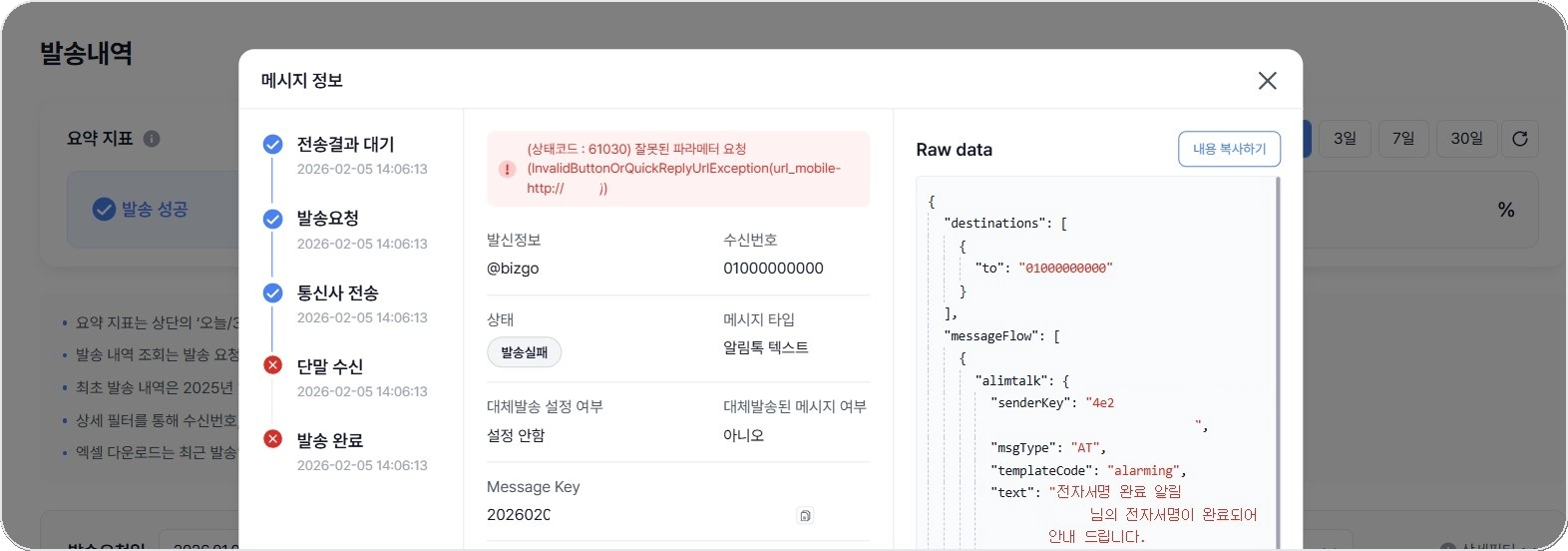Click the Raw data panel scrollbar

click(1278, 362)
